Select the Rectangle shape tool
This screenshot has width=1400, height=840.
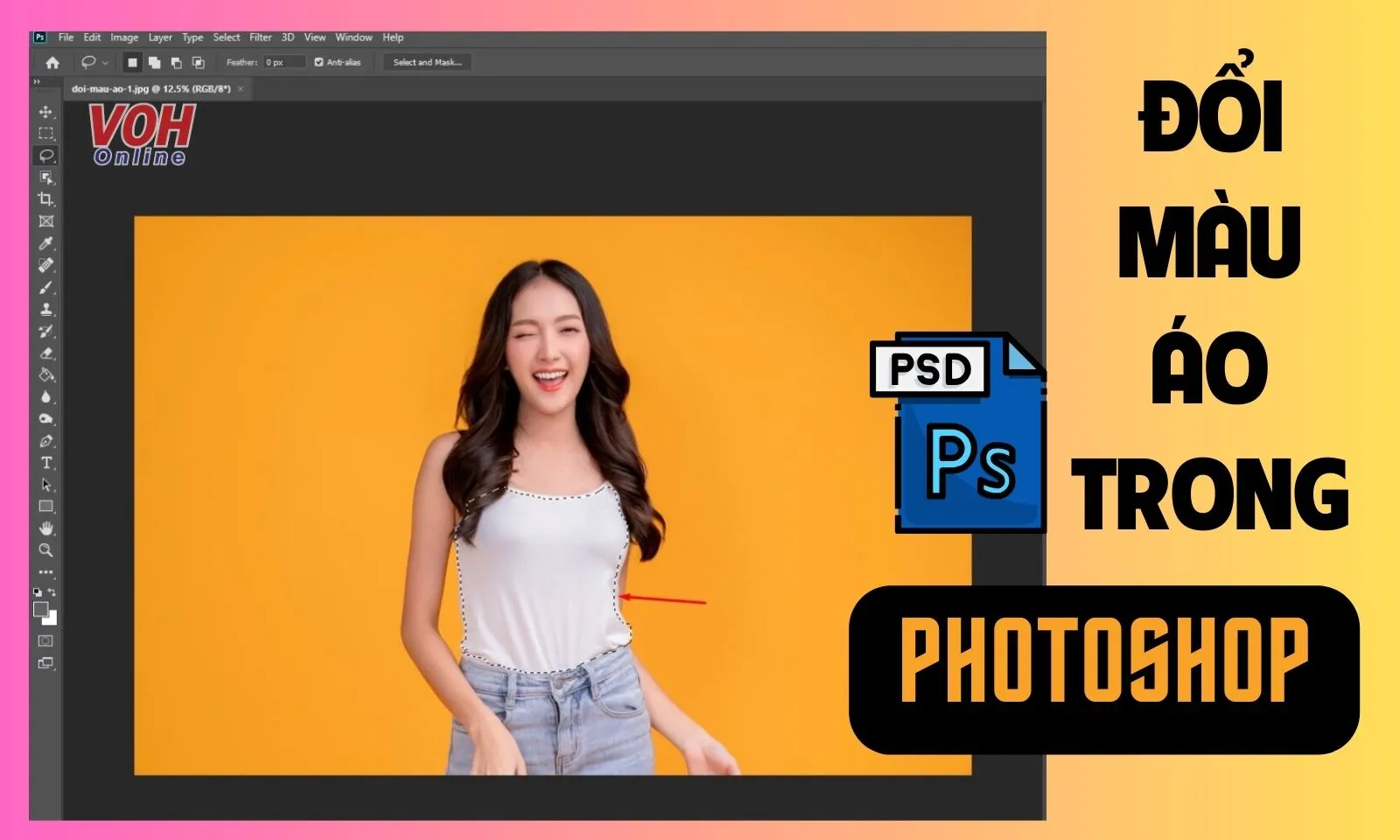coord(45,507)
